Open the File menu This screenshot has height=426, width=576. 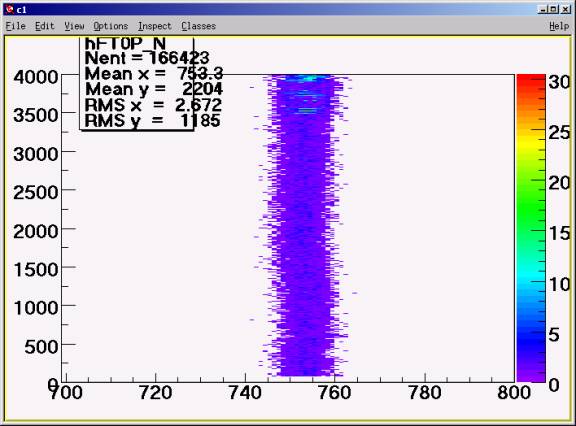pyautogui.click(x=15, y=26)
